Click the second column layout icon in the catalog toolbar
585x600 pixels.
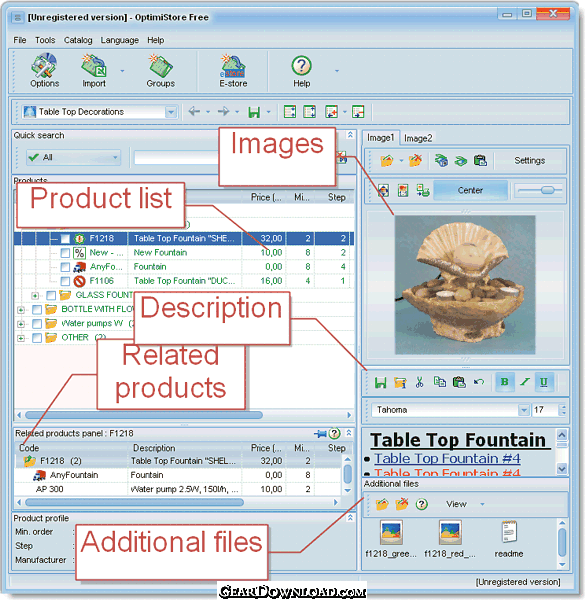click(309, 112)
